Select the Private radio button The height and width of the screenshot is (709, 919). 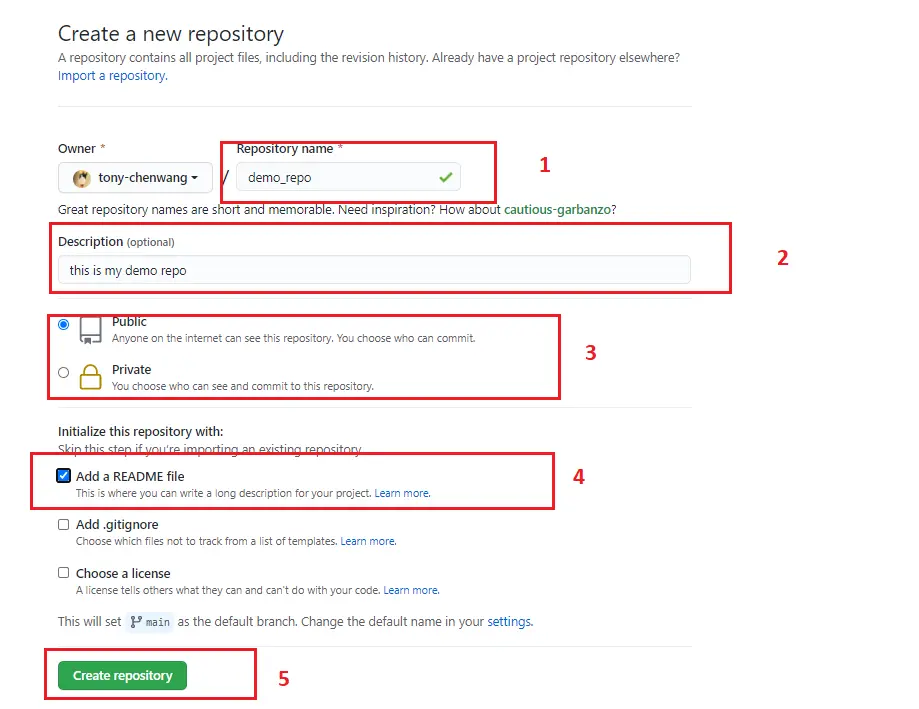(x=63, y=372)
